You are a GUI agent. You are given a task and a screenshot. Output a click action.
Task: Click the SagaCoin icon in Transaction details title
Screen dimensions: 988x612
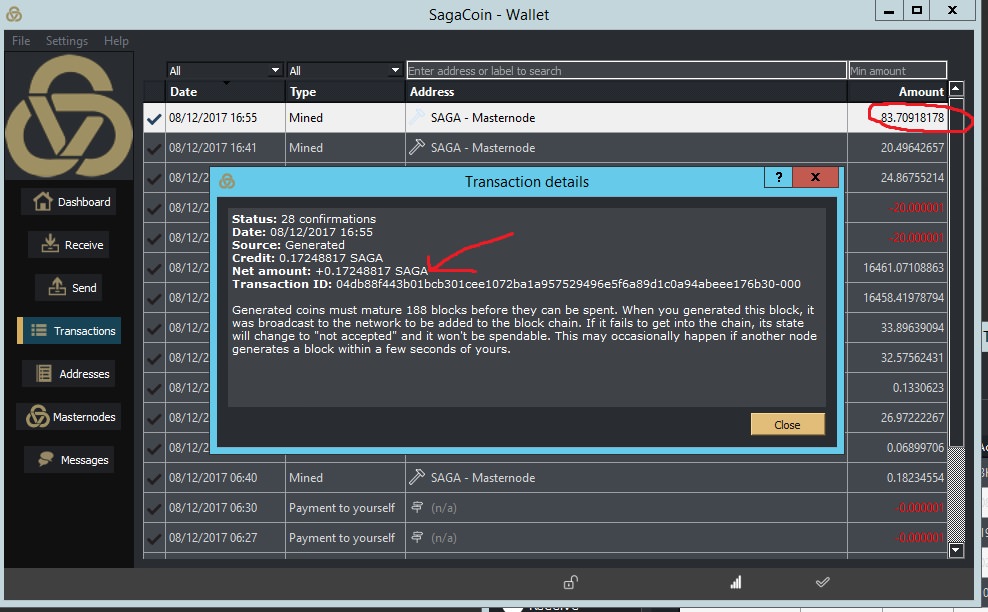click(227, 182)
